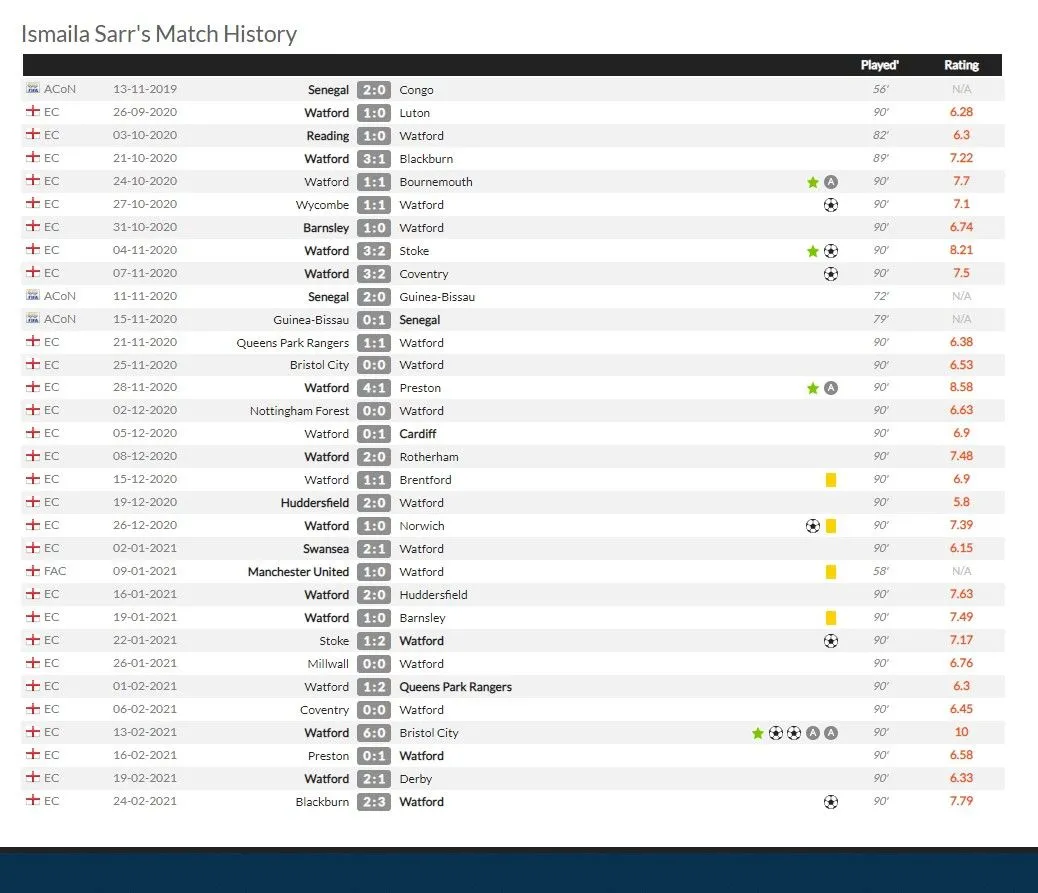Open the Luton team link

[x=414, y=113]
